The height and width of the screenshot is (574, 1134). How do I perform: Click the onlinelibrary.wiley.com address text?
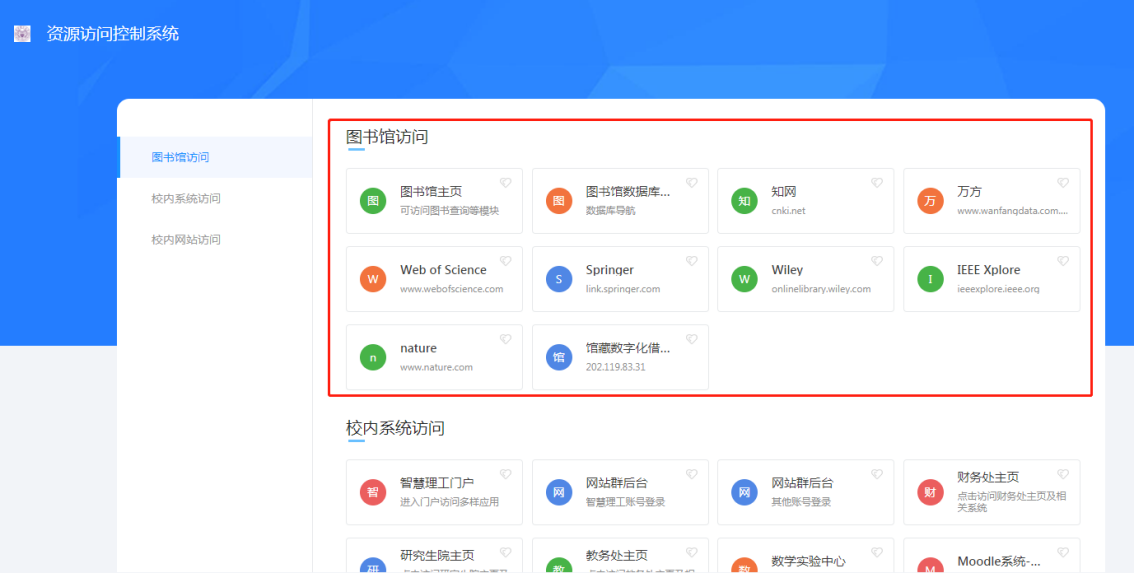pos(821,289)
